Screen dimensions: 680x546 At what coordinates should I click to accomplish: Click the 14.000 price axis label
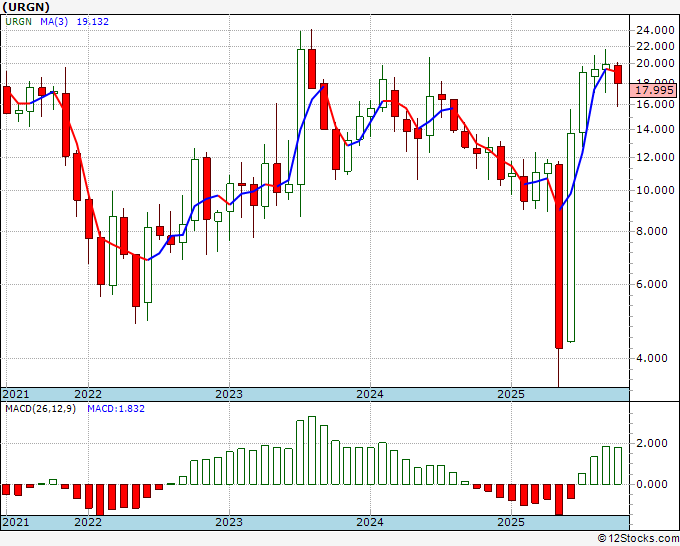click(x=655, y=129)
